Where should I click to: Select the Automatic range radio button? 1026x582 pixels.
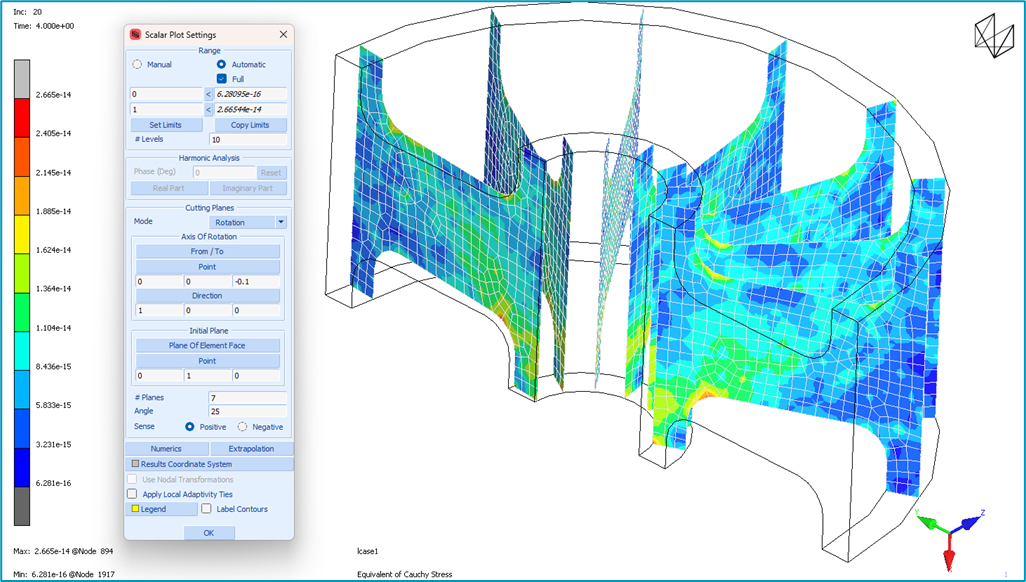click(x=221, y=64)
